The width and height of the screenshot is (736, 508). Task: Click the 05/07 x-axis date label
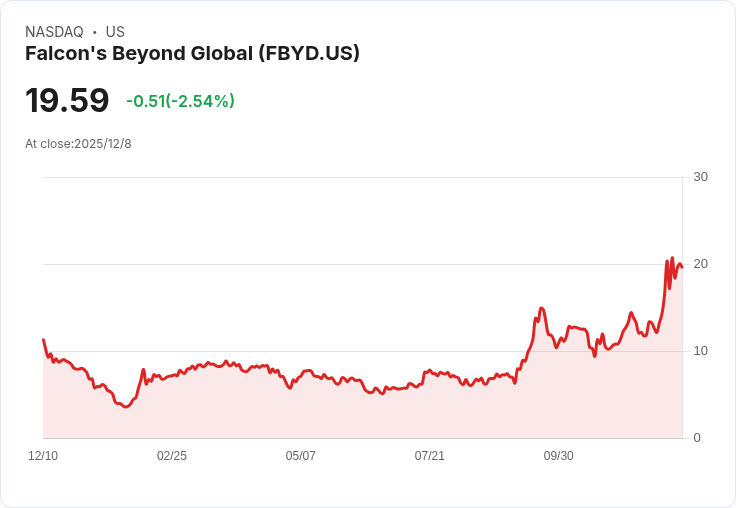[300, 455]
